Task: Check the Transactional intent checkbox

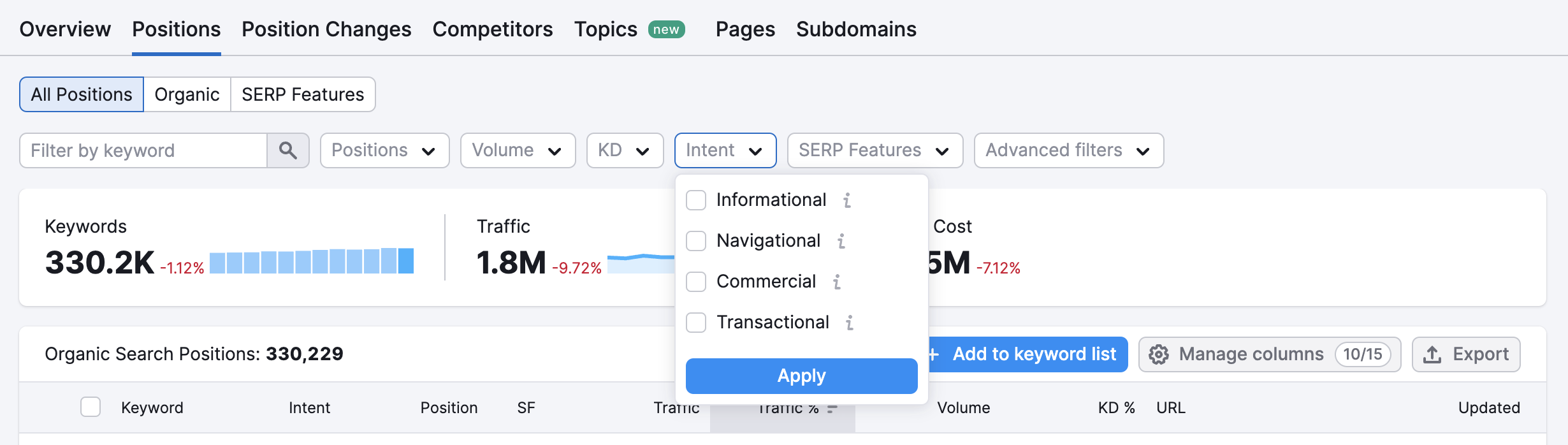Action: pos(696,323)
